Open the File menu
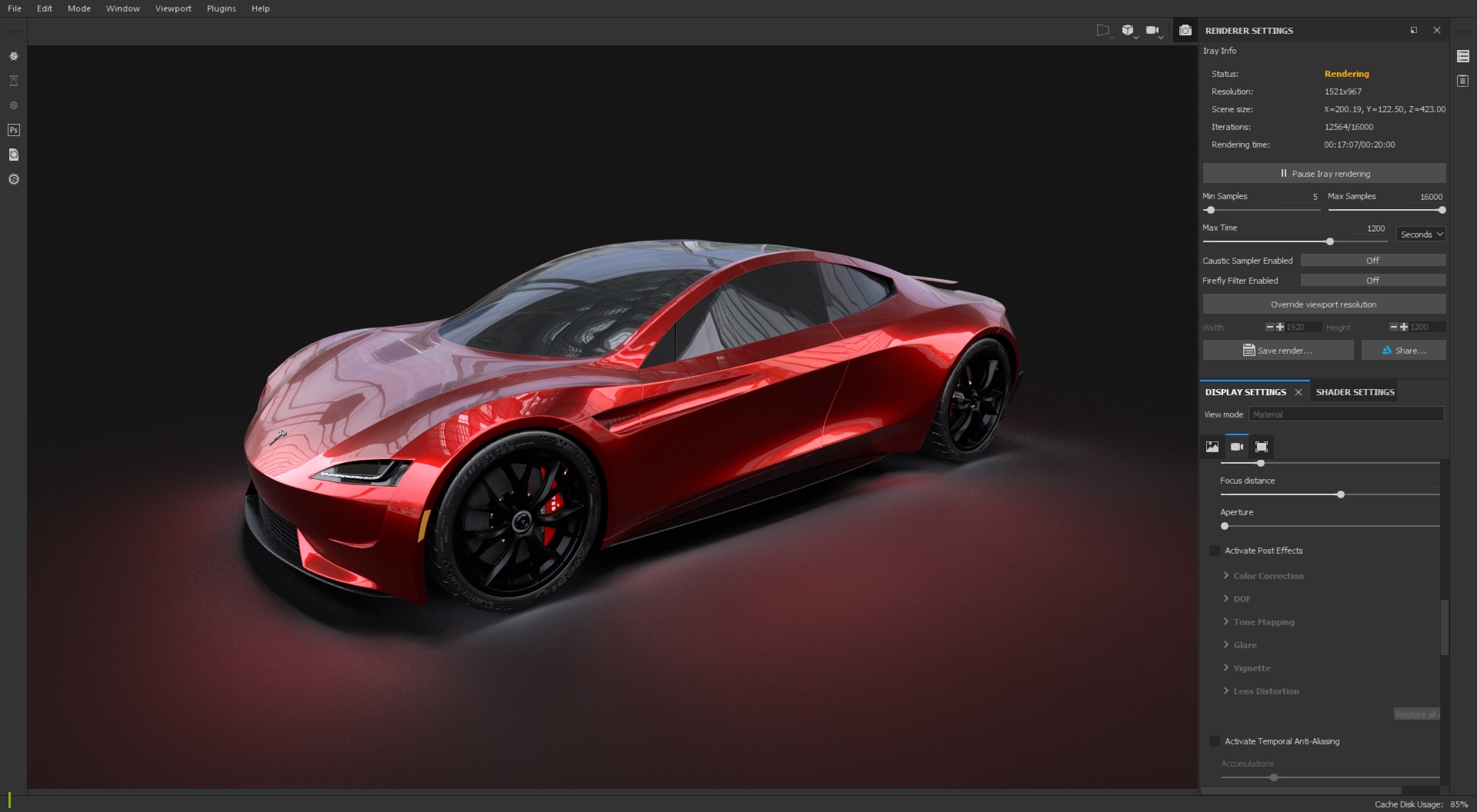 pyautogui.click(x=15, y=8)
